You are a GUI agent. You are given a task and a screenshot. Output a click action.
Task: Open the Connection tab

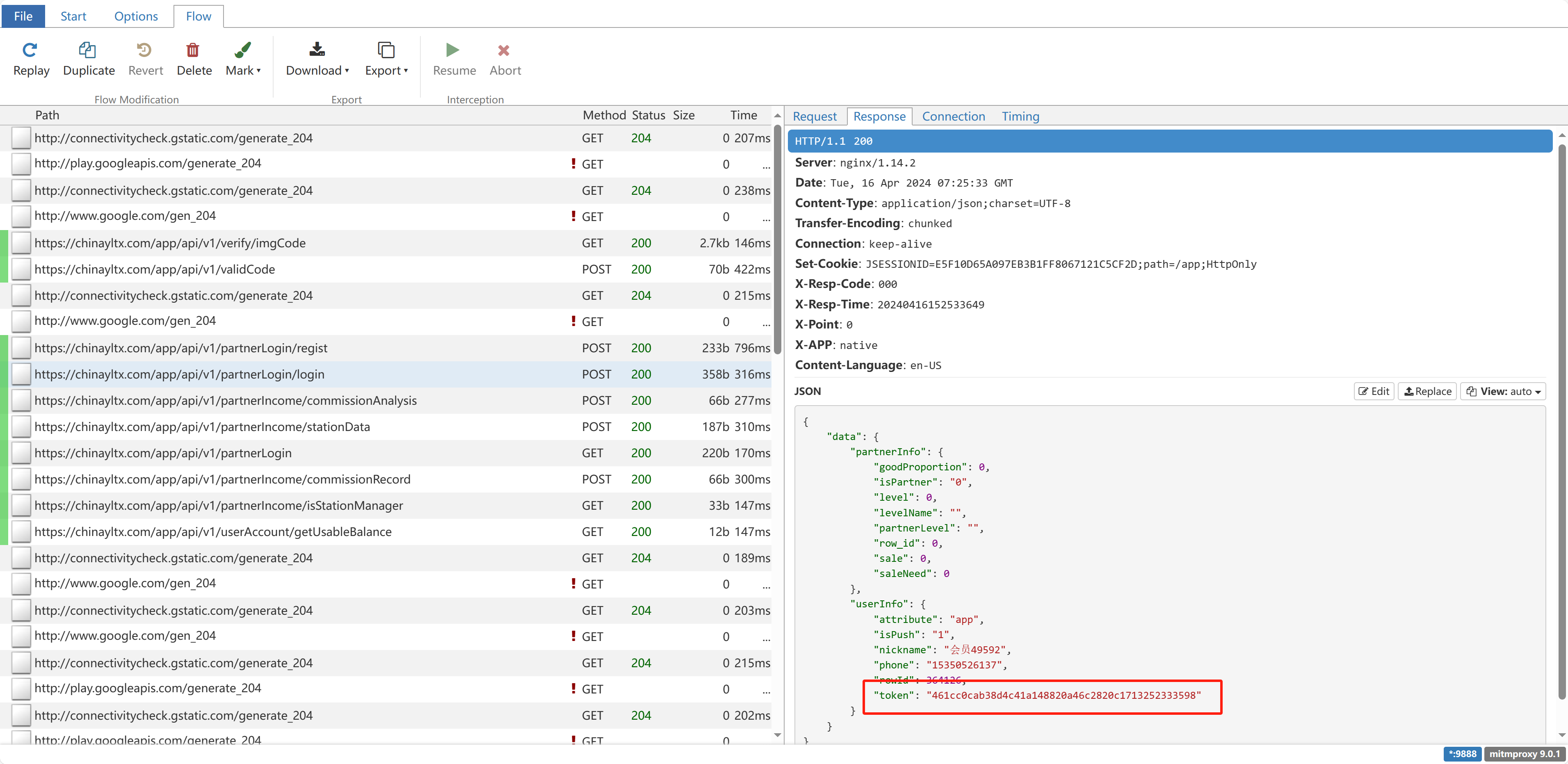953,116
